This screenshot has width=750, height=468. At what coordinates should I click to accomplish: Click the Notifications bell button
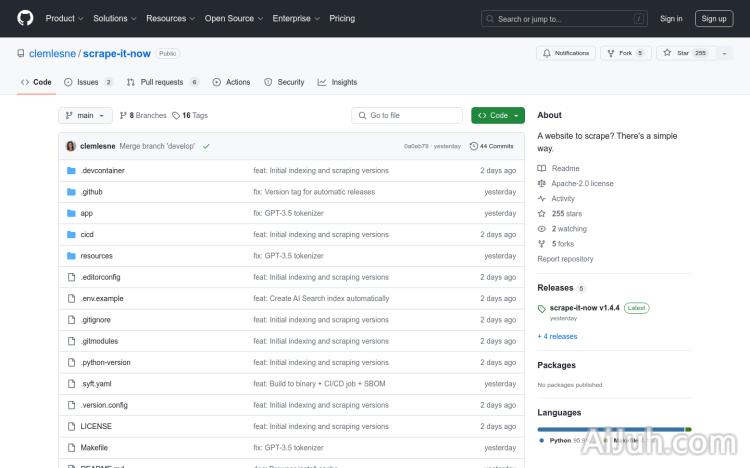point(565,53)
